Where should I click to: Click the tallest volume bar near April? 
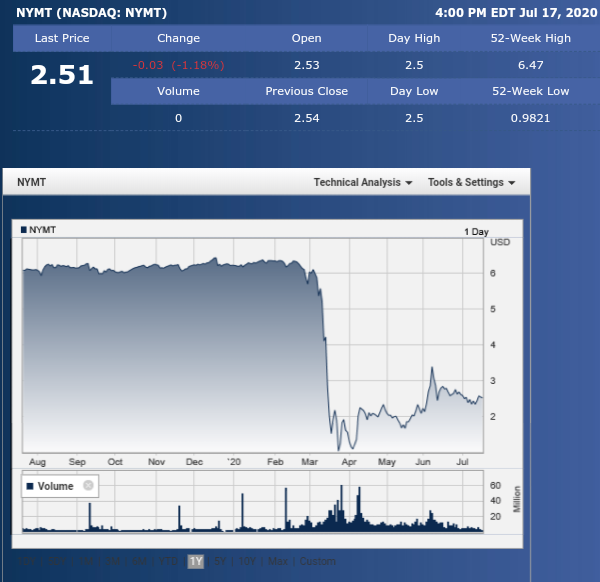point(341,508)
